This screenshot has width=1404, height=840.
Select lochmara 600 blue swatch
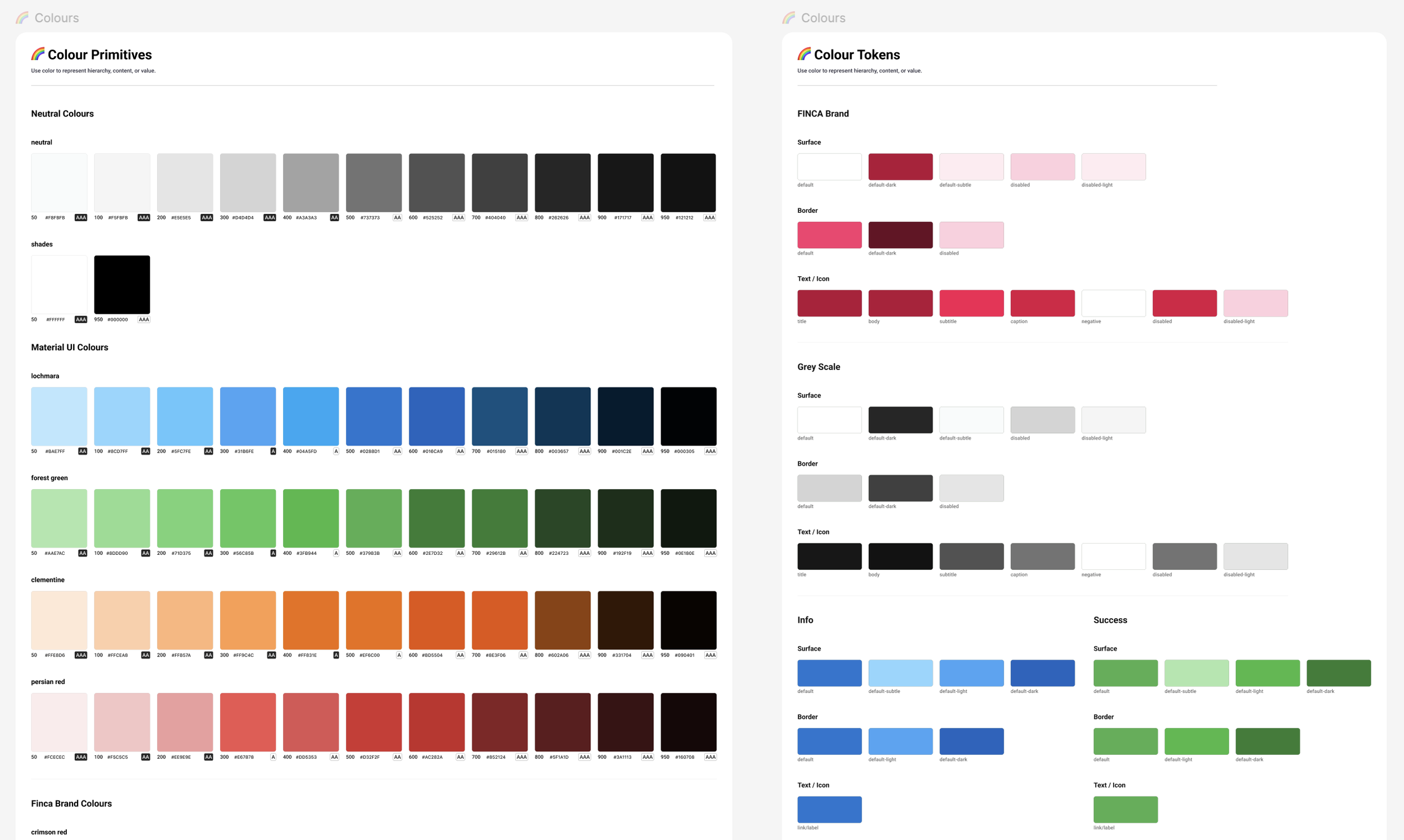(x=436, y=416)
